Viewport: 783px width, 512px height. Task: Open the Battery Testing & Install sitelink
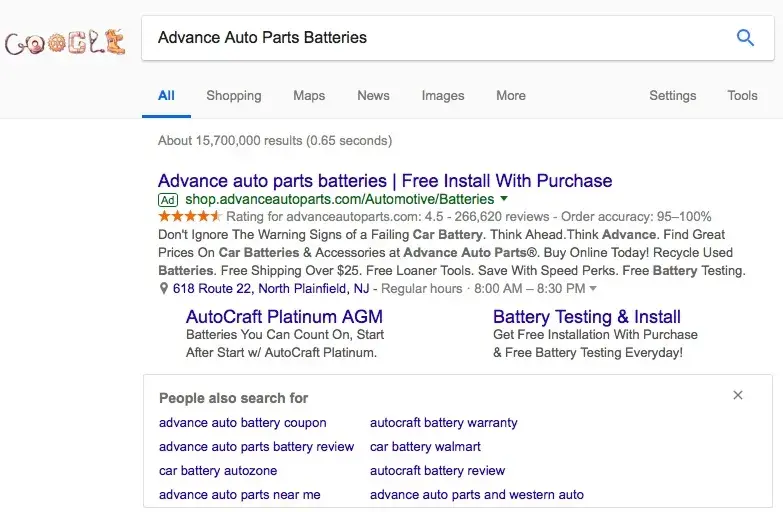586,317
